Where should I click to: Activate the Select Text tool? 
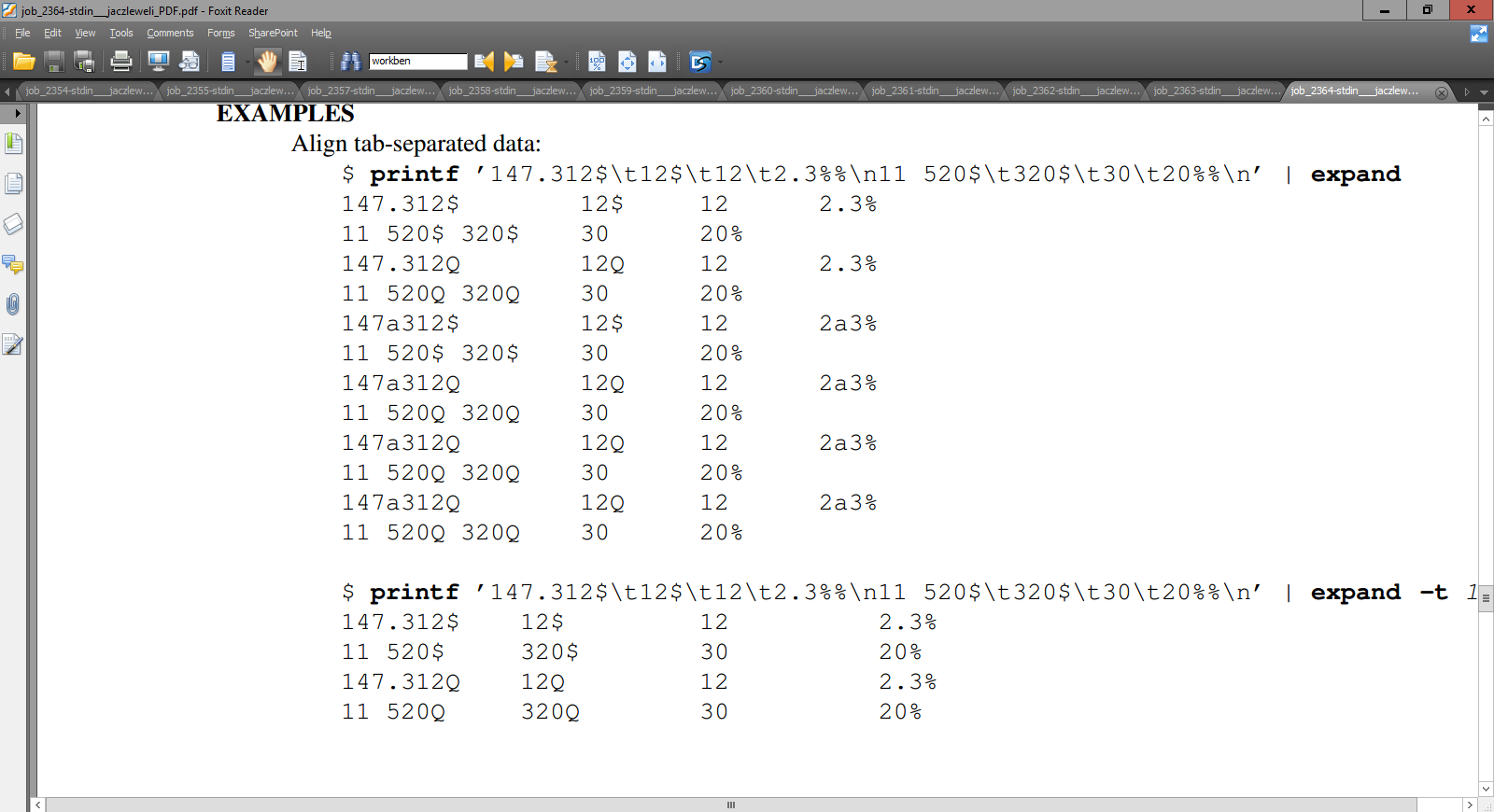[298, 62]
